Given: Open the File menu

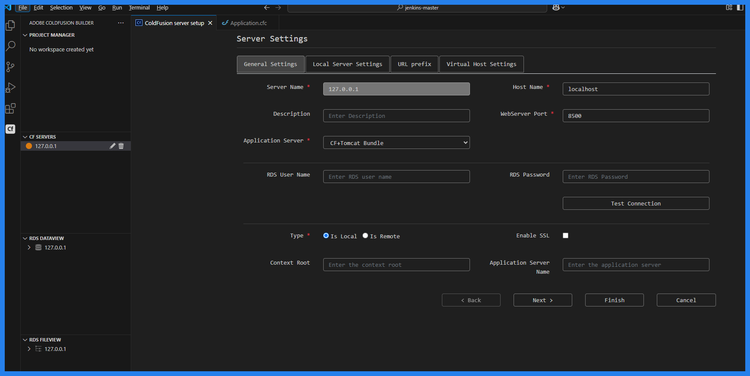Looking at the screenshot, I should [22, 8].
